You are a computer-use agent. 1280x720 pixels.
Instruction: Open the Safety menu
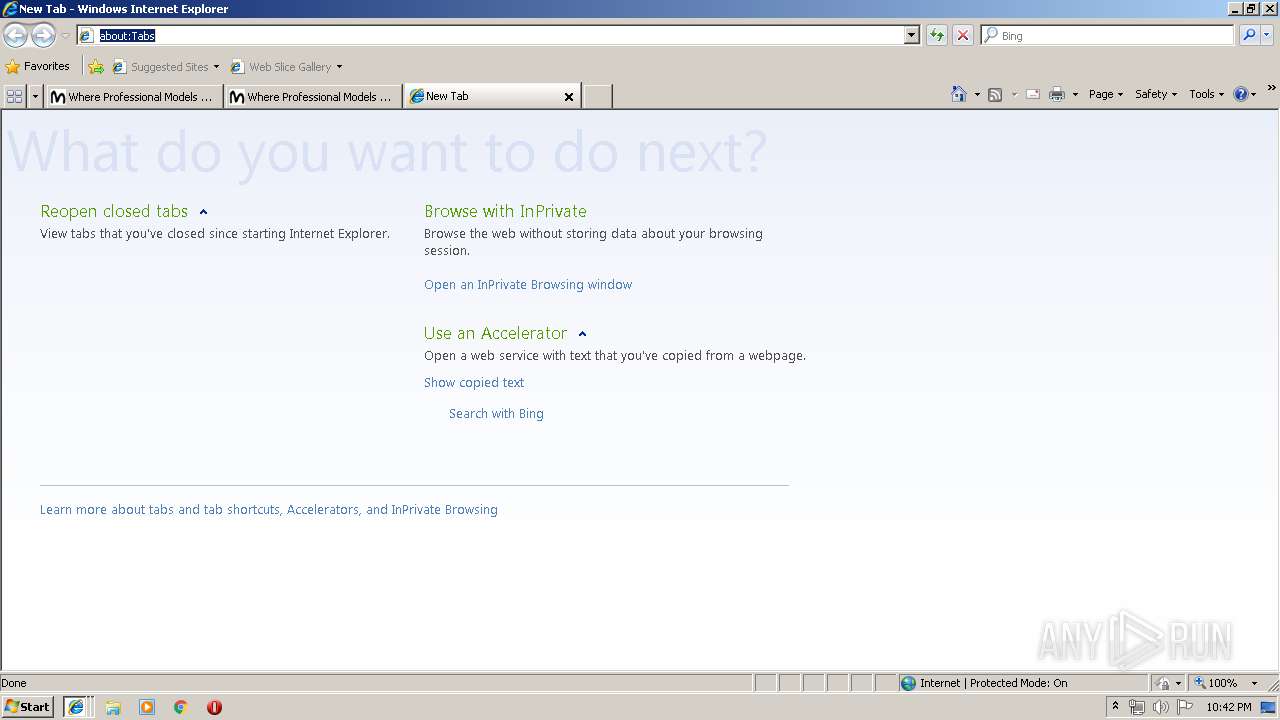tap(1156, 94)
